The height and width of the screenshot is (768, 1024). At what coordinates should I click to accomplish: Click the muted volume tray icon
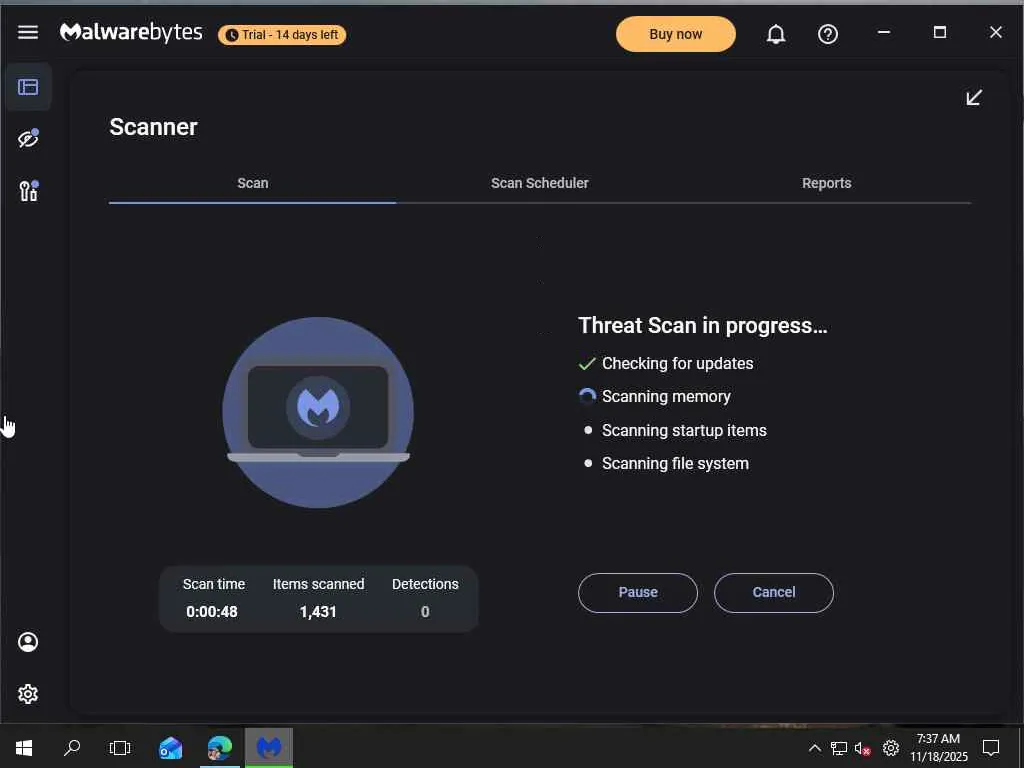pyautogui.click(x=863, y=748)
